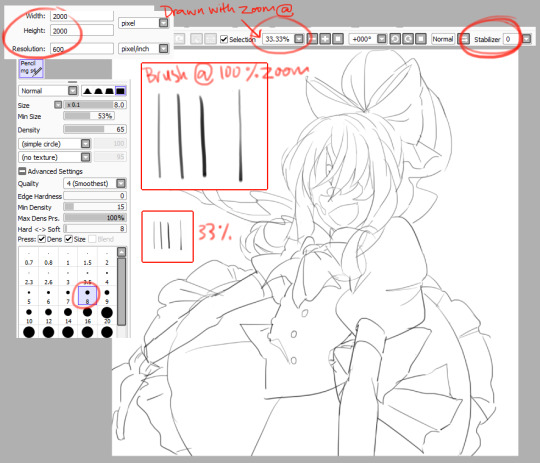Toggle the Selection checkbox
This screenshot has height=463, width=540.
224,39
